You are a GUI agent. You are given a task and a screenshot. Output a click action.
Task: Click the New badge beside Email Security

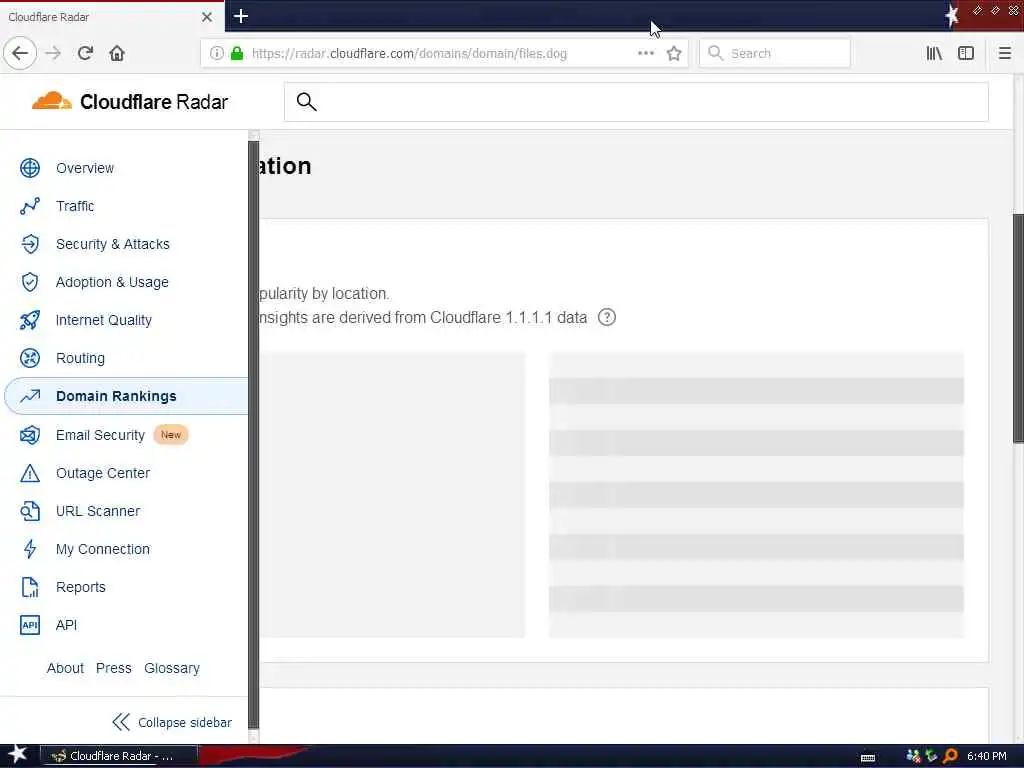[x=171, y=435]
